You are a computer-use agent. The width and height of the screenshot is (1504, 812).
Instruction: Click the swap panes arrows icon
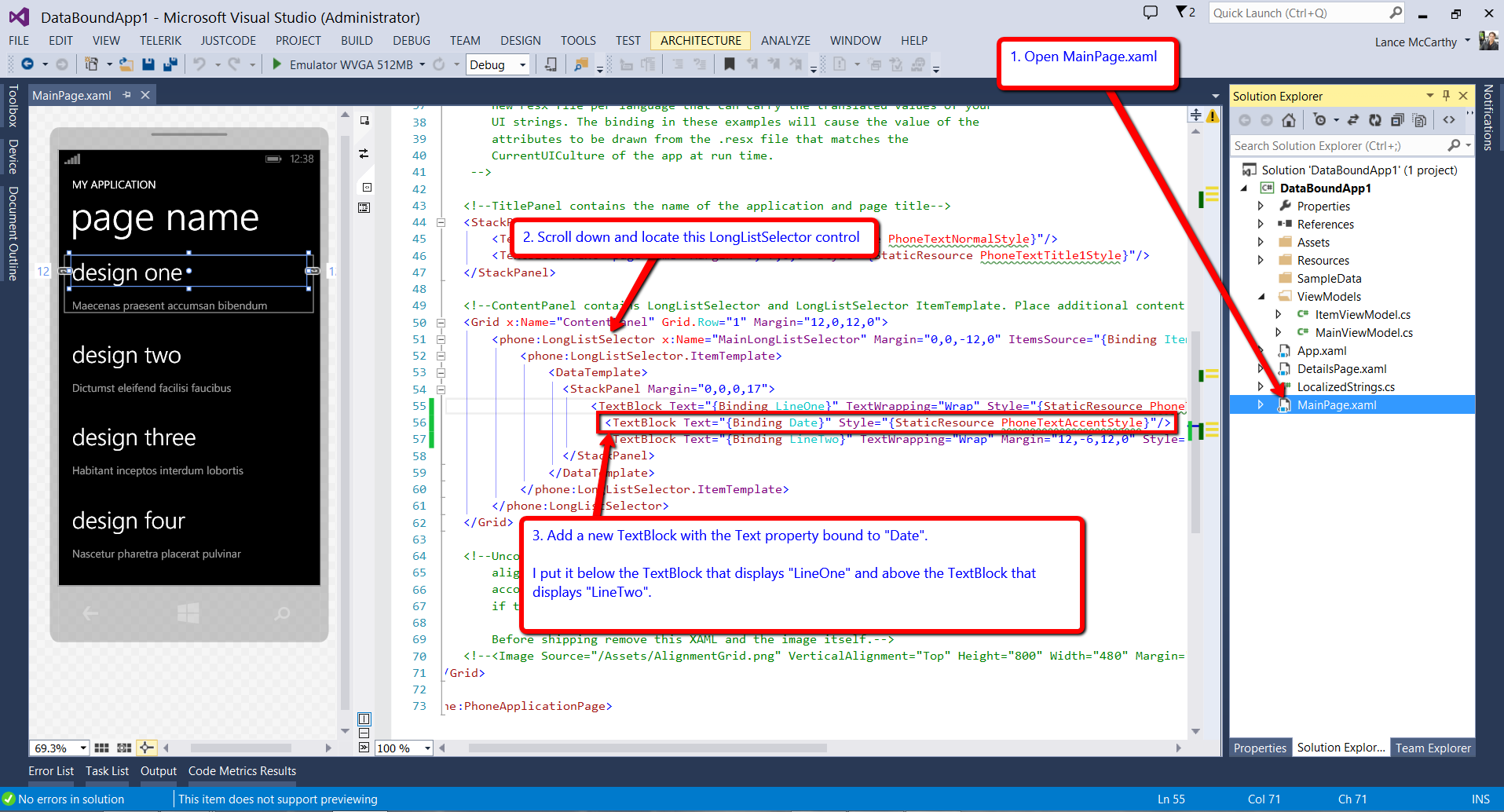364,154
